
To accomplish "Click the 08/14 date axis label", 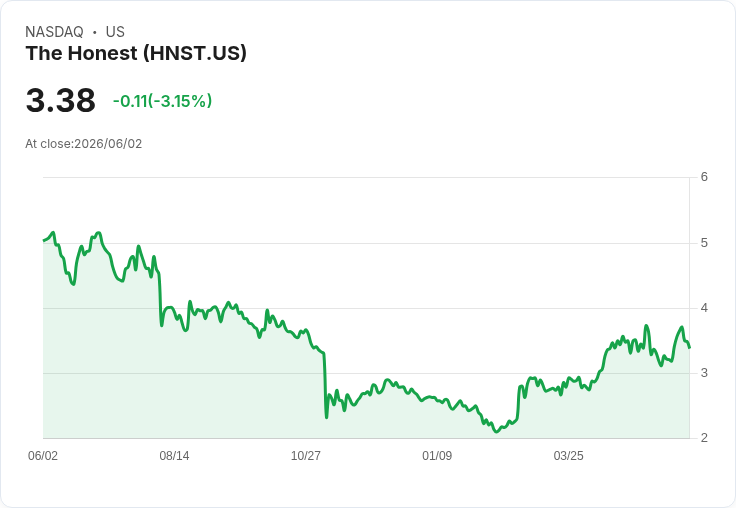I will 174,455.
